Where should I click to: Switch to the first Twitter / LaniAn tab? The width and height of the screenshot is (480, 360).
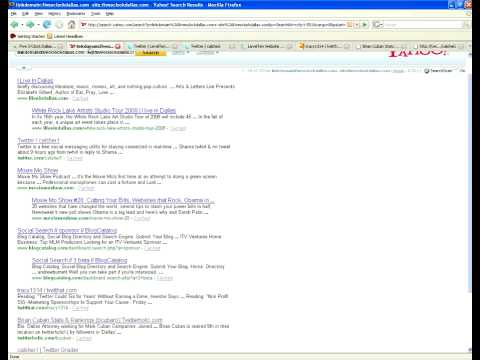152,46
